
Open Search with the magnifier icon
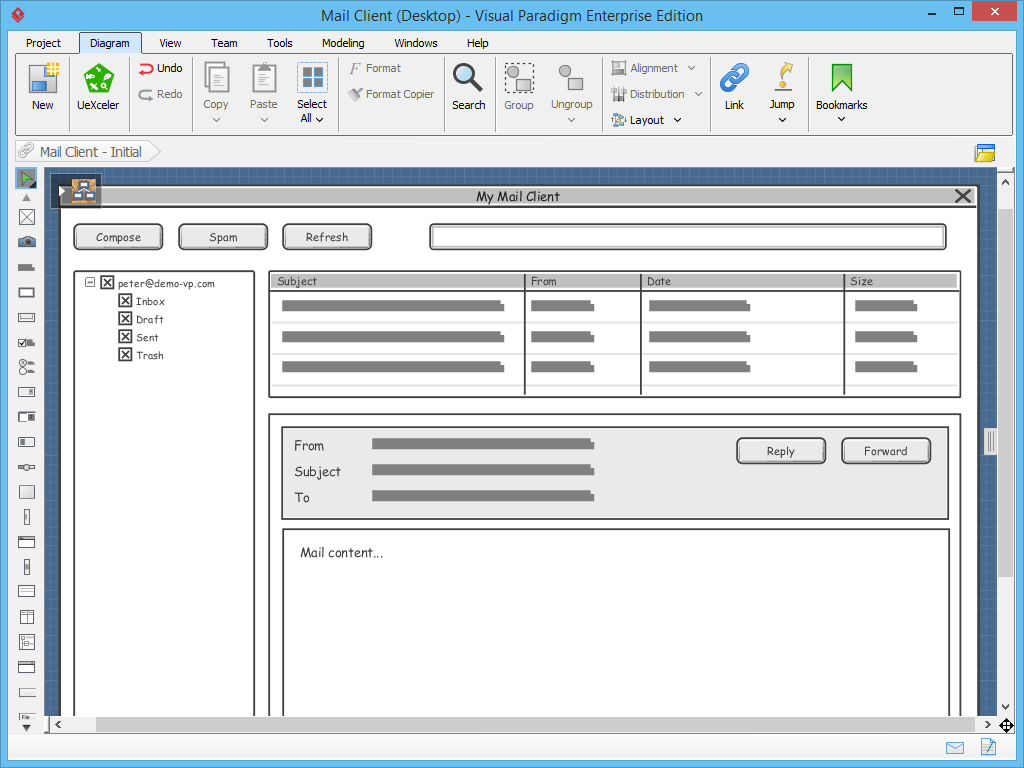468,78
